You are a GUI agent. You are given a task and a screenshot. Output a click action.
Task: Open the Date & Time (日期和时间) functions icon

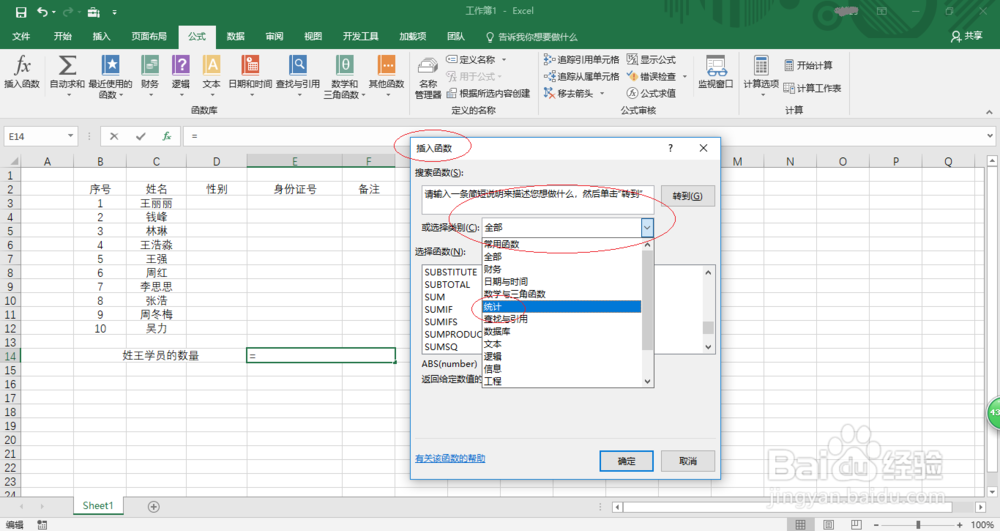[x=250, y=66]
